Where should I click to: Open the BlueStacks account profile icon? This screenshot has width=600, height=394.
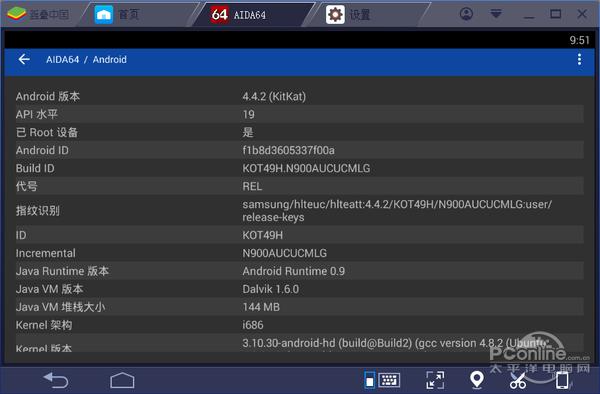tap(466, 14)
